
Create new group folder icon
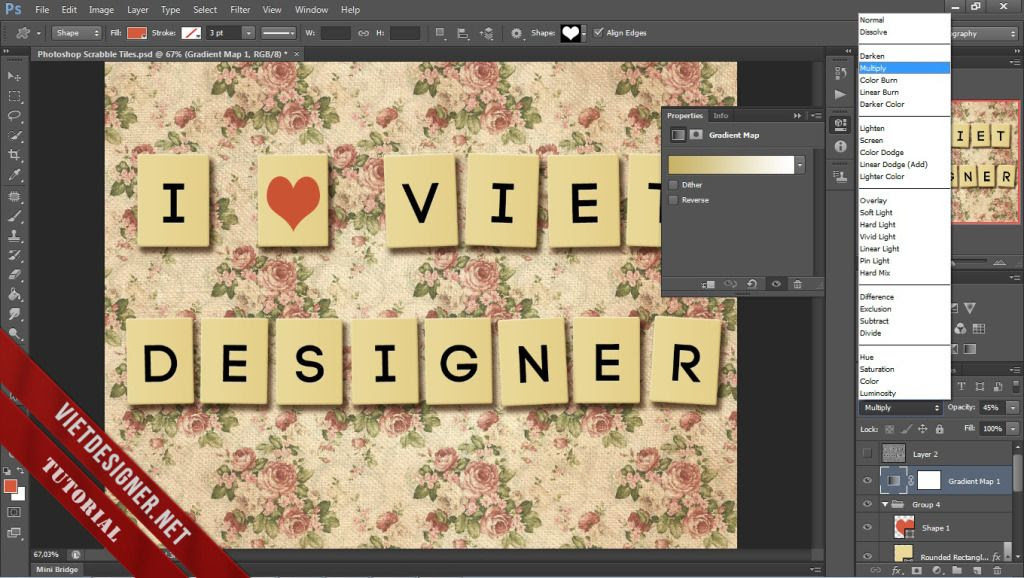coord(957,570)
